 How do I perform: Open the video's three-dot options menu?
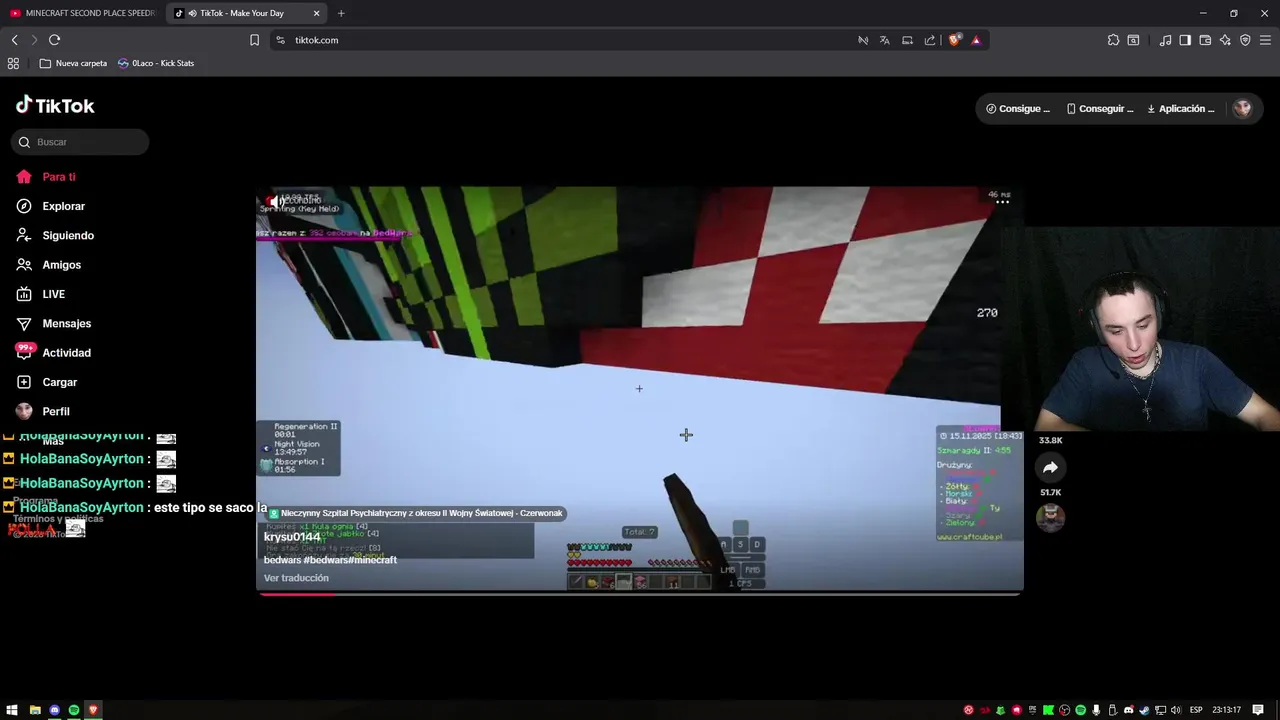[1002, 201]
